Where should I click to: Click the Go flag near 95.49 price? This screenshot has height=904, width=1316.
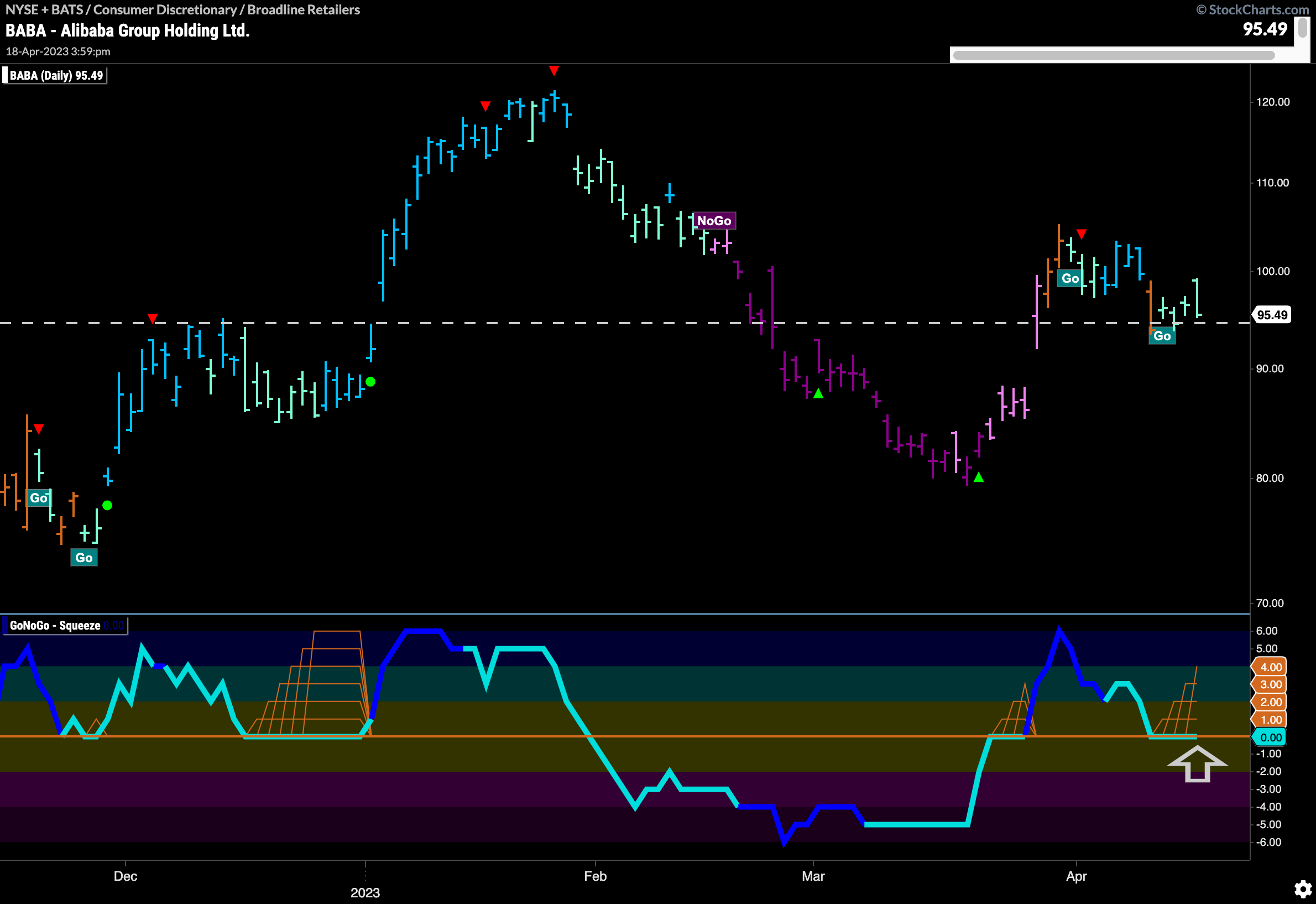click(1162, 336)
